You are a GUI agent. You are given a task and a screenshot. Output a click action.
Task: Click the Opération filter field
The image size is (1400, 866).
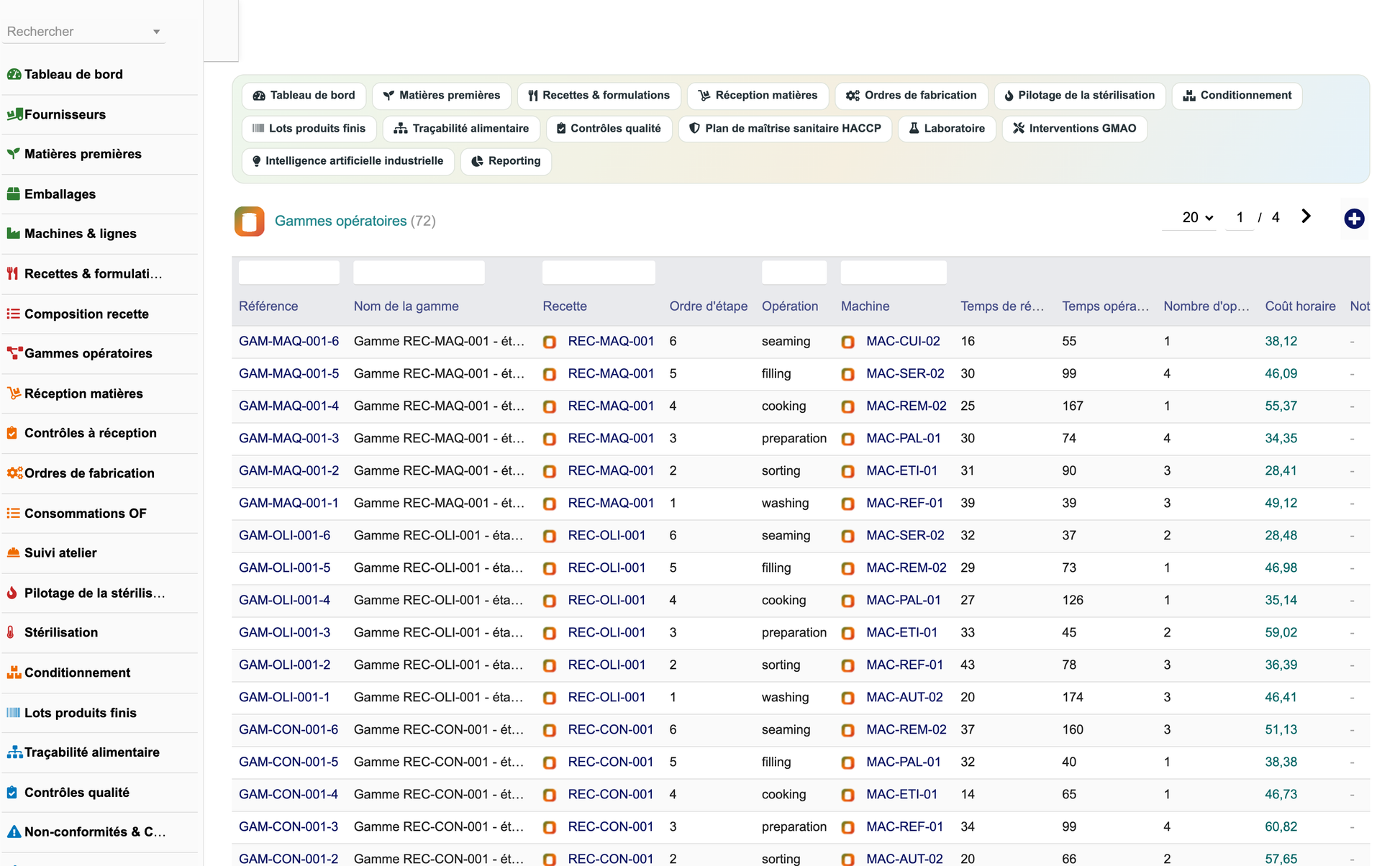(x=794, y=273)
